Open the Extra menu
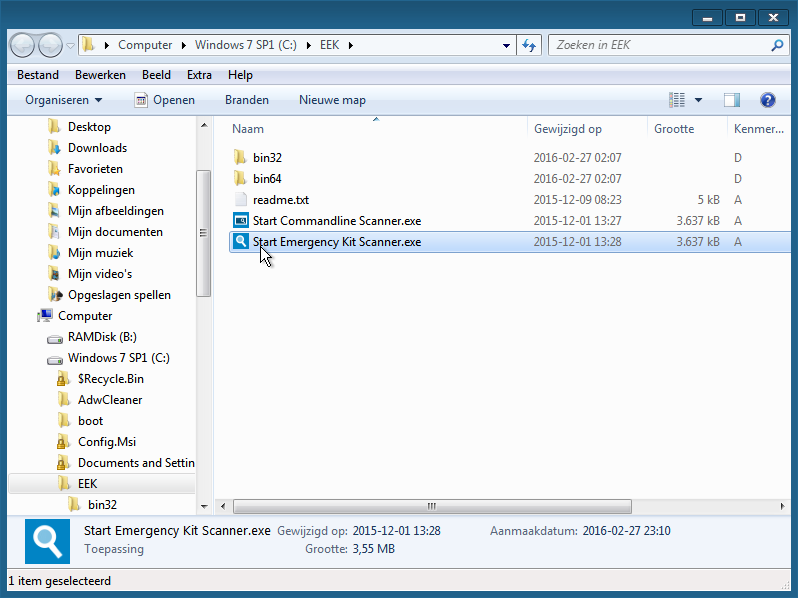Image resolution: width=798 pixels, height=598 pixels. point(199,75)
